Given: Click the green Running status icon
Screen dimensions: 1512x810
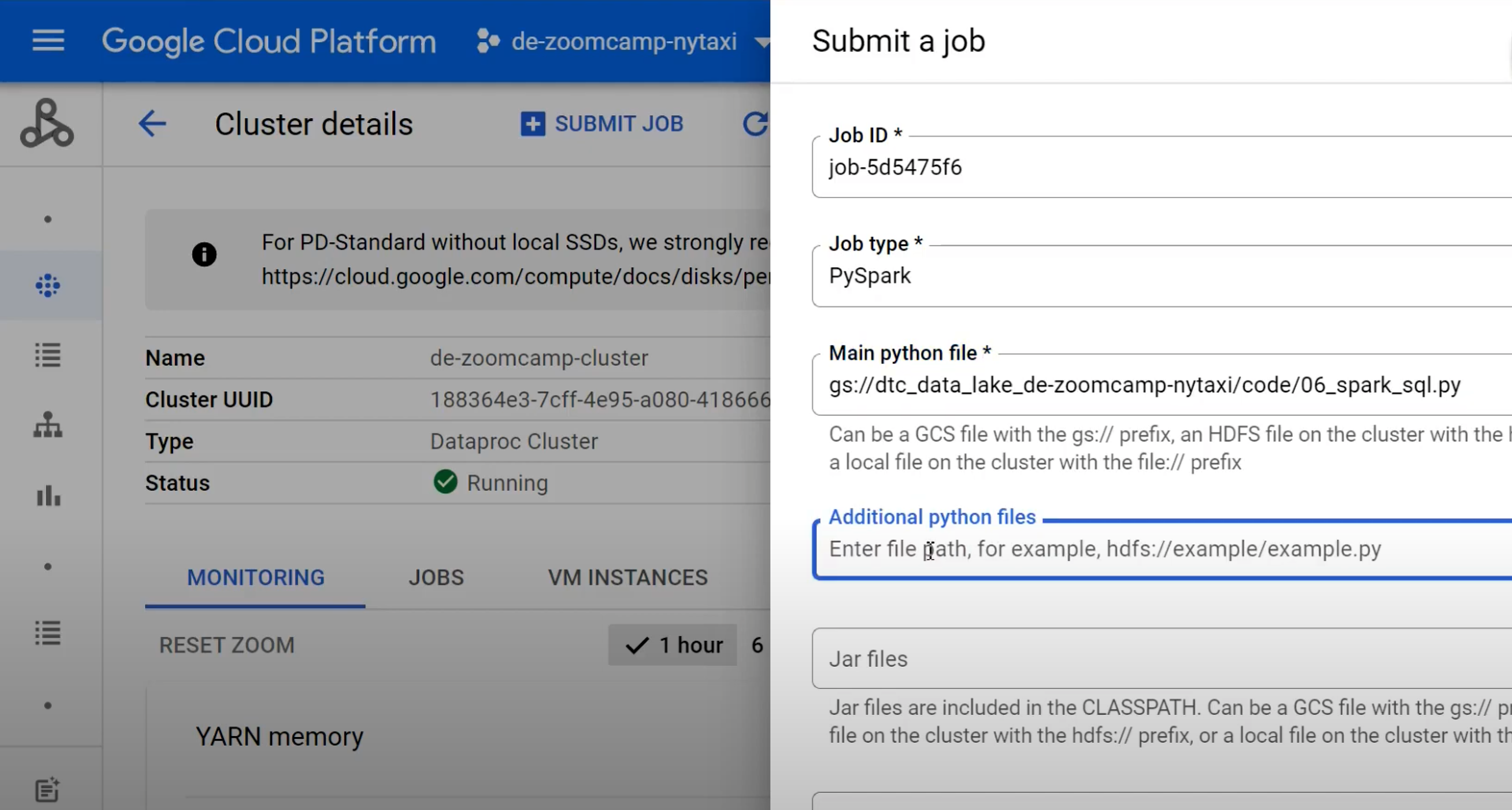Looking at the screenshot, I should point(445,481).
